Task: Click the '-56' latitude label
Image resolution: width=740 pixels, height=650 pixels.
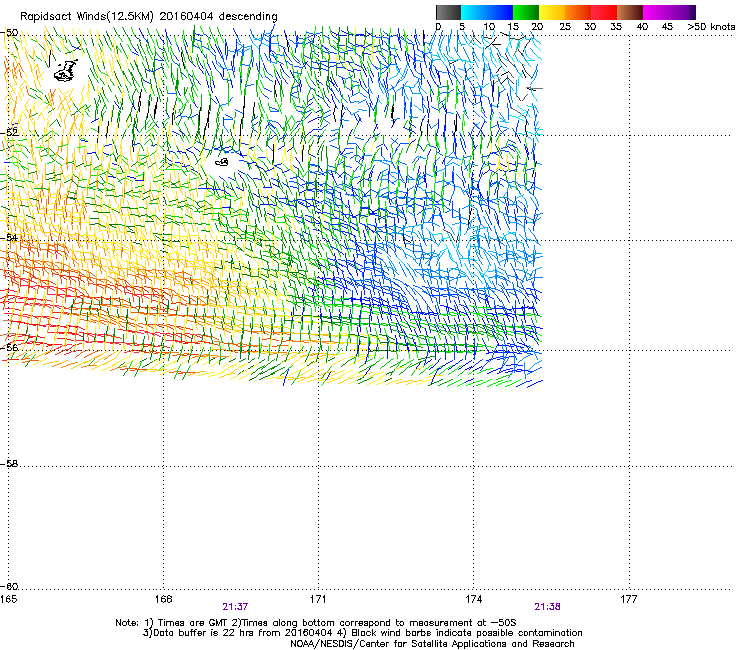Action: point(9,347)
